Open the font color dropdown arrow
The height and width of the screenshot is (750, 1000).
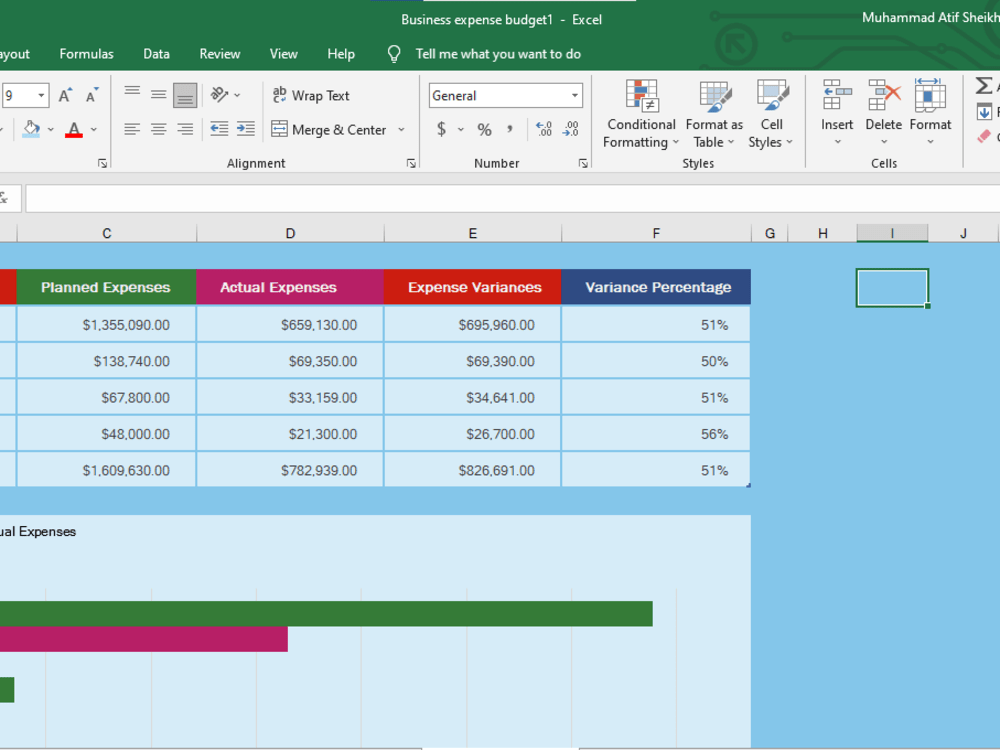[x=93, y=130]
